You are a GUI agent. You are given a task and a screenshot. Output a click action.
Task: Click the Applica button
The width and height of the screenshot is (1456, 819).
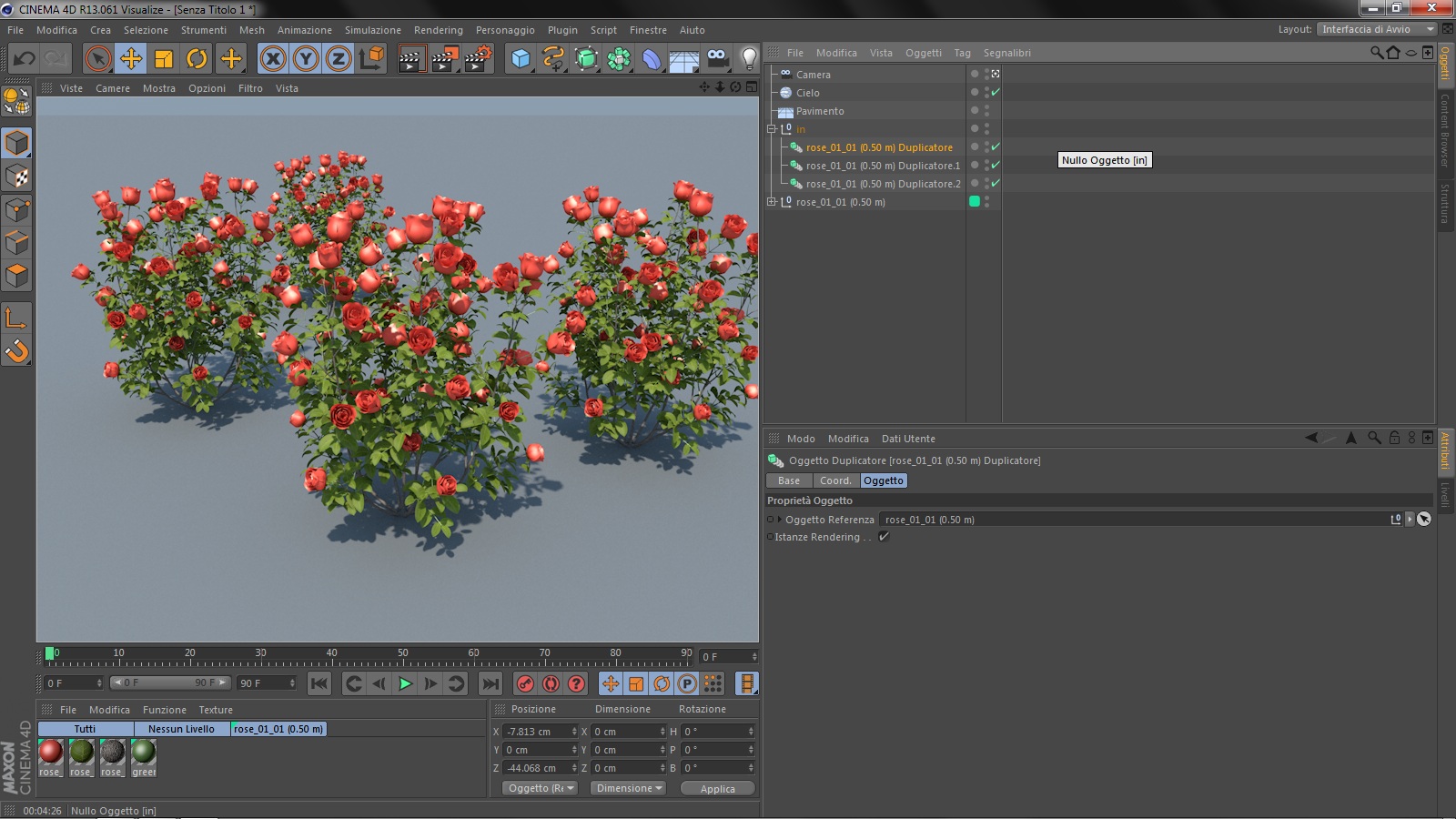click(x=717, y=789)
